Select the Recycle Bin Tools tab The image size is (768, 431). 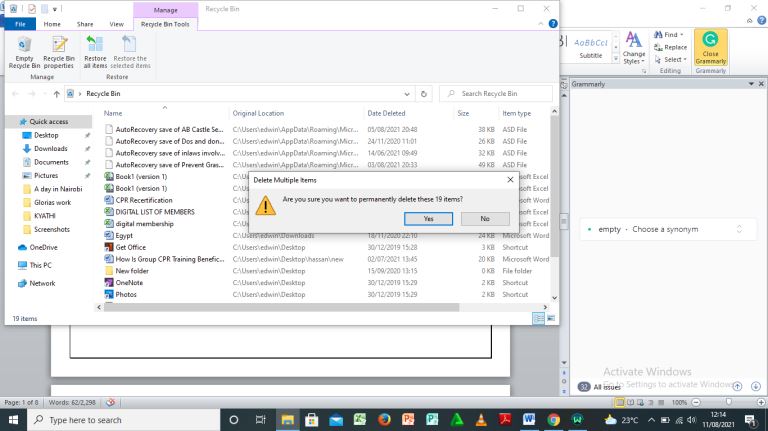click(165, 24)
